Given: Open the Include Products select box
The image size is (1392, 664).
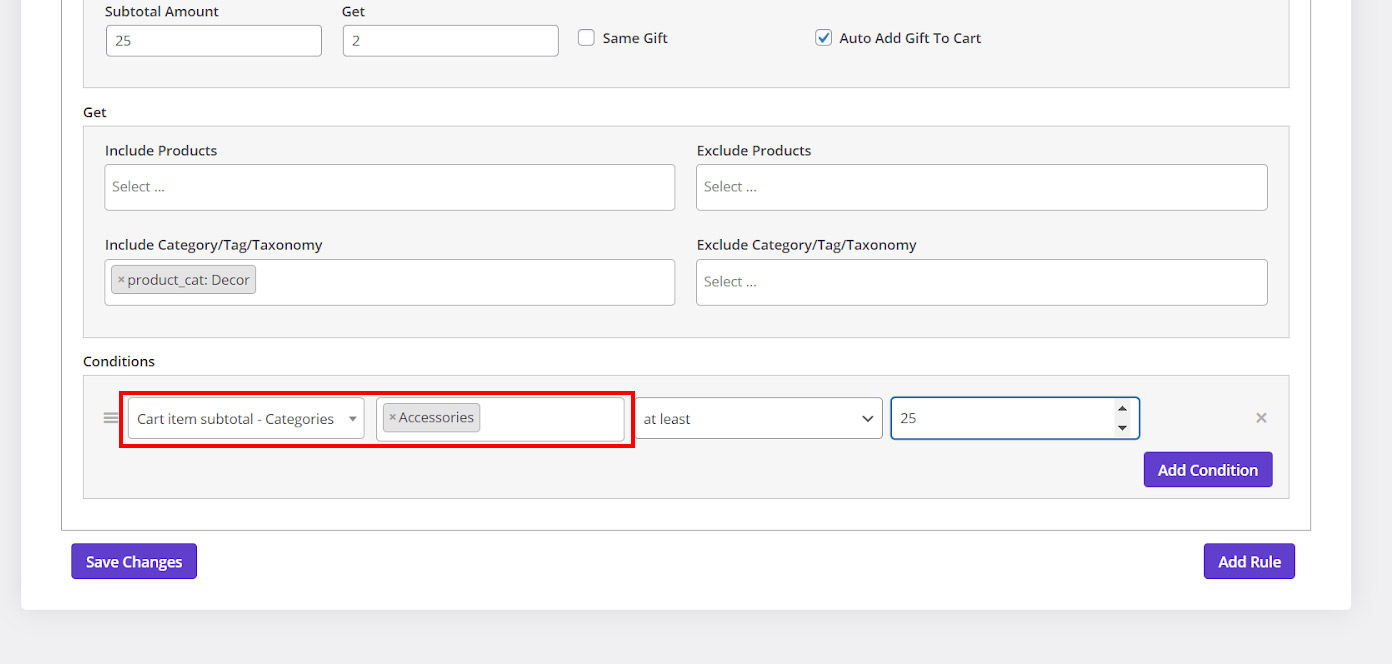Looking at the screenshot, I should [389, 187].
